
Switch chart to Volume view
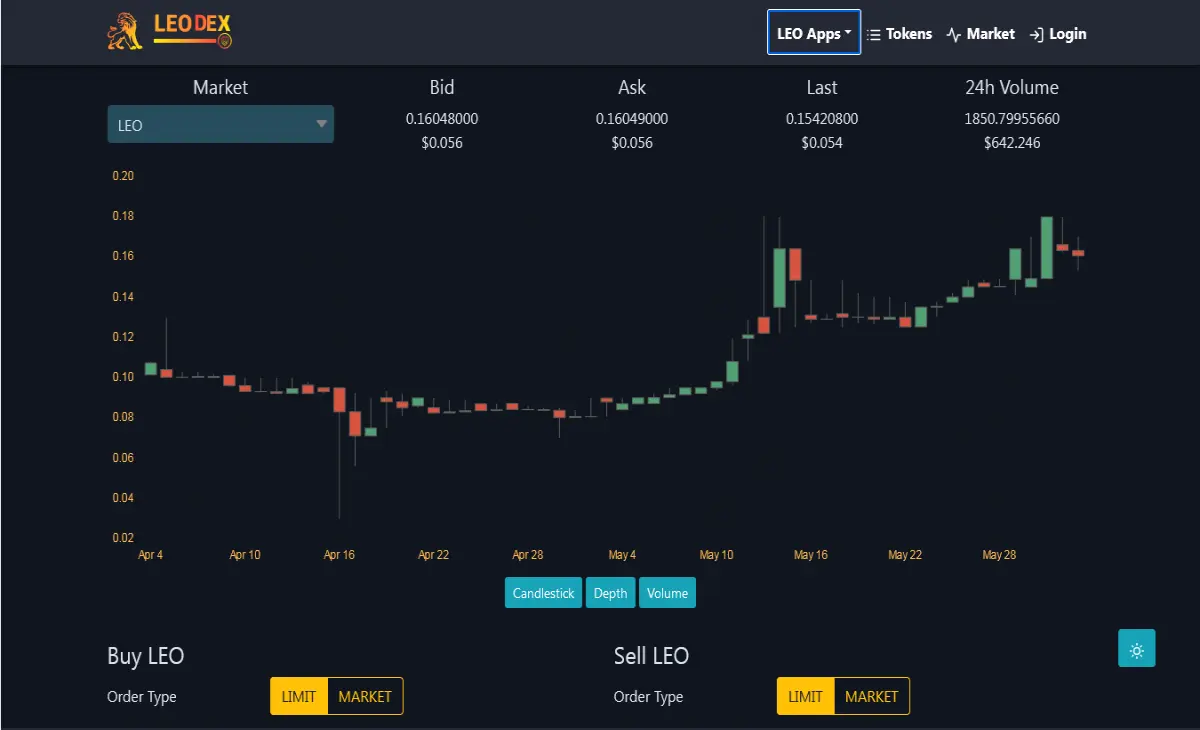(667, 593)
